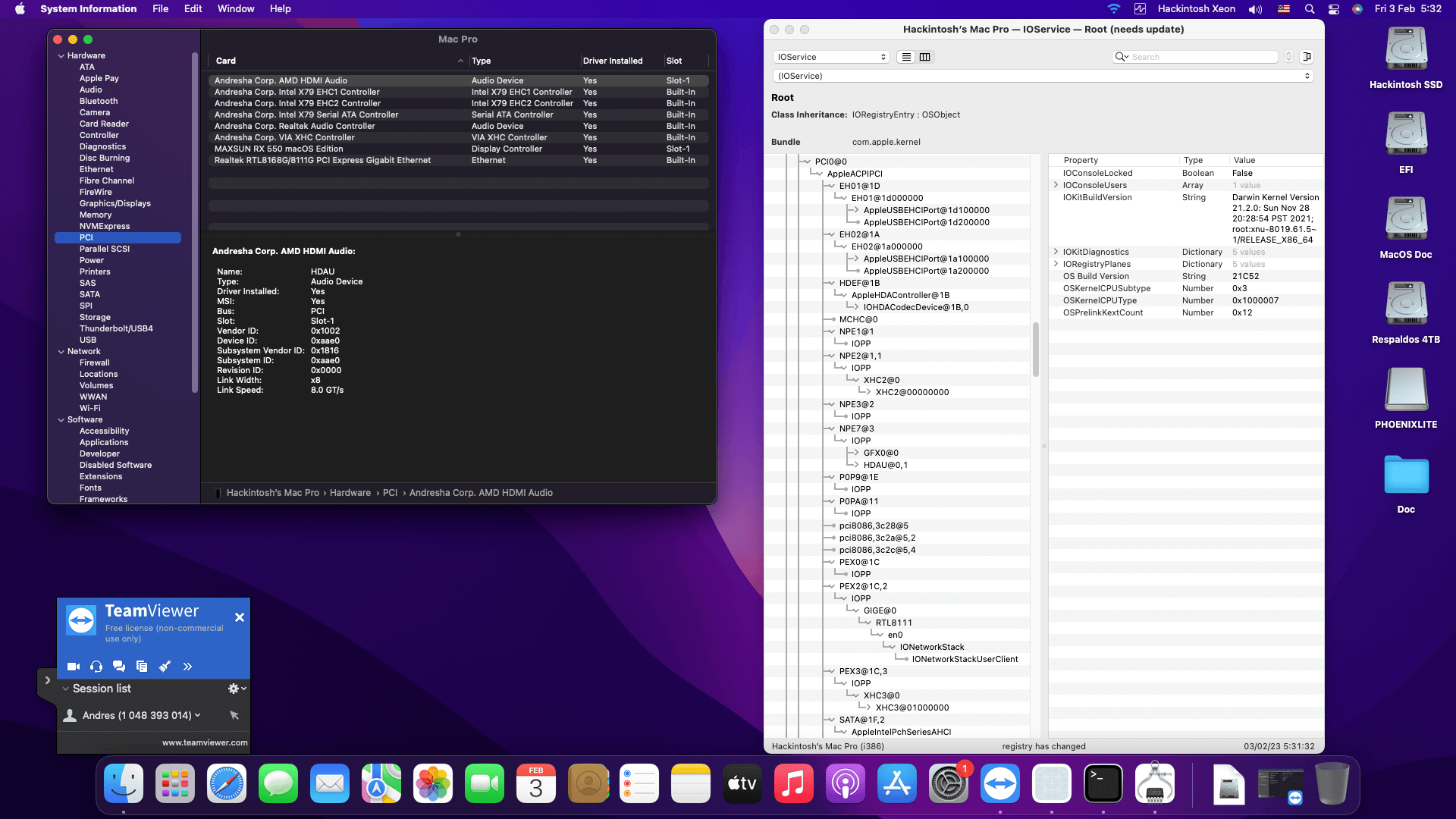1456x819 pixels.
Task: Open the Apple menu
Action: pyautogui.click(x=20, y=9)
